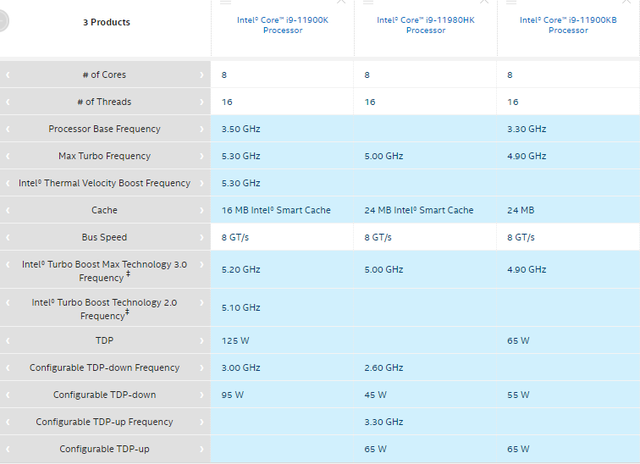The height and width of the screenshot is (464, 640).
Task: Click right chevron on Configurable TDP-down Frequency row
Action: [202, 367]
